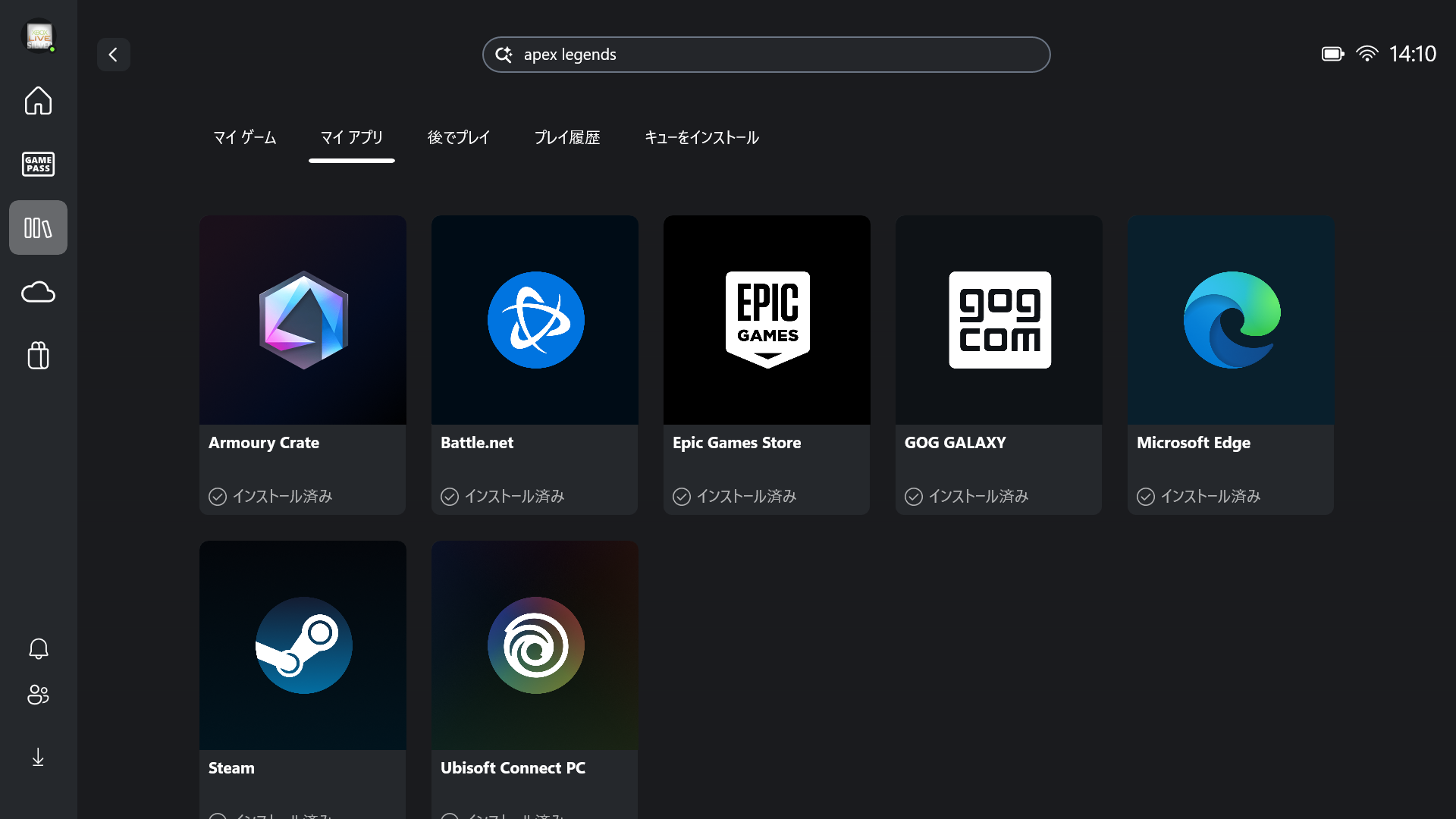Open the Friends icon in the sidebar
Viewport: 1456px width, 819px height.
click(x=38, y=695)
